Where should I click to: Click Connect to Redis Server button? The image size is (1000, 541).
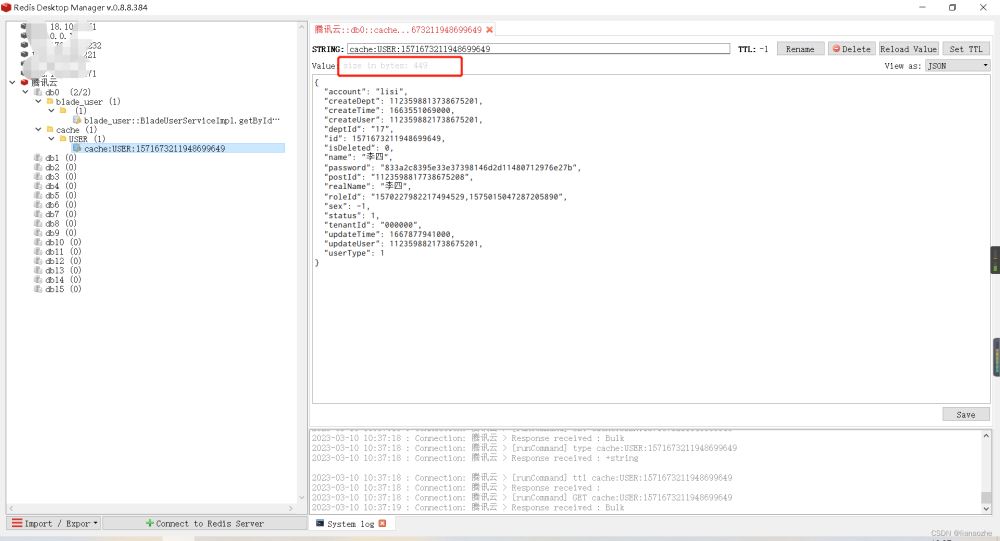pyautogui.click(x=204, y=523)
